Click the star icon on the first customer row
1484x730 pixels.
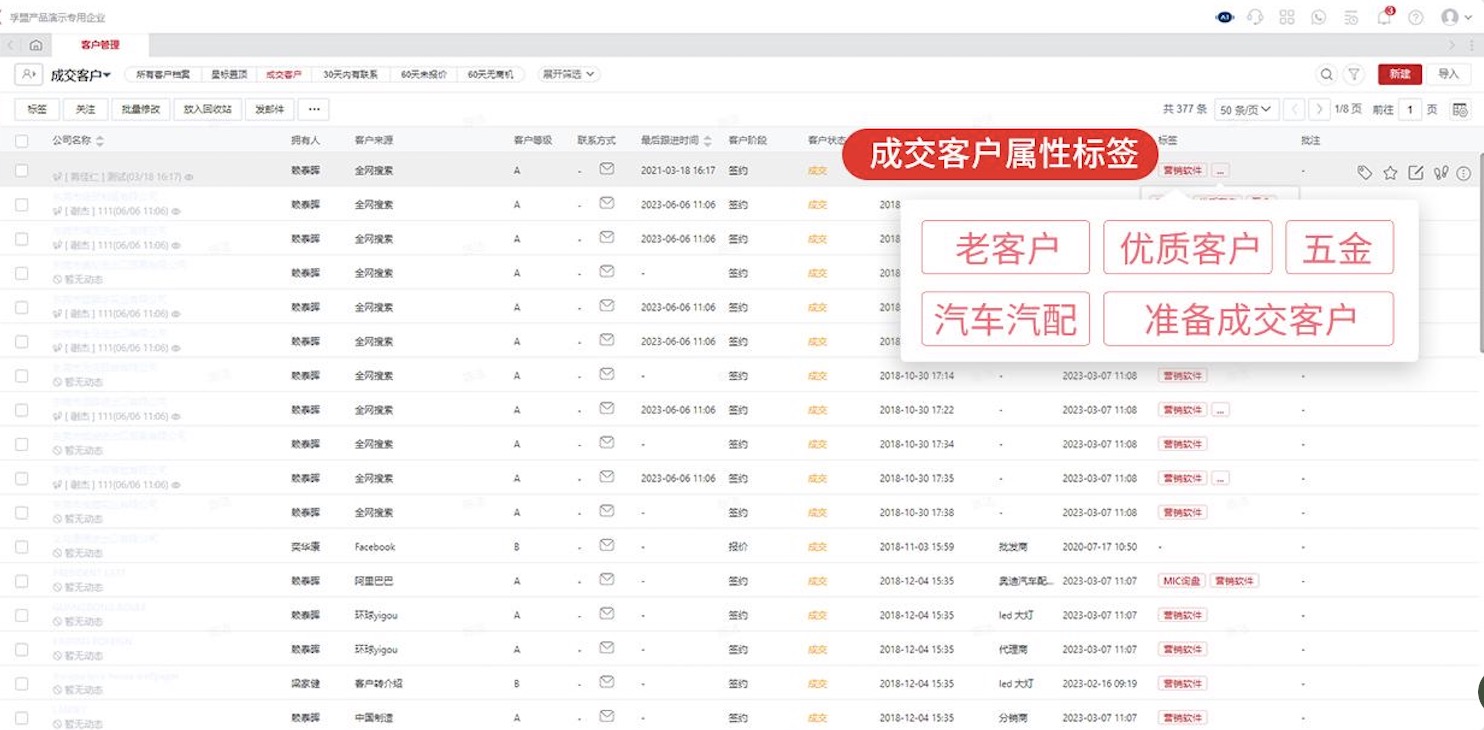tap(1390, 172)
